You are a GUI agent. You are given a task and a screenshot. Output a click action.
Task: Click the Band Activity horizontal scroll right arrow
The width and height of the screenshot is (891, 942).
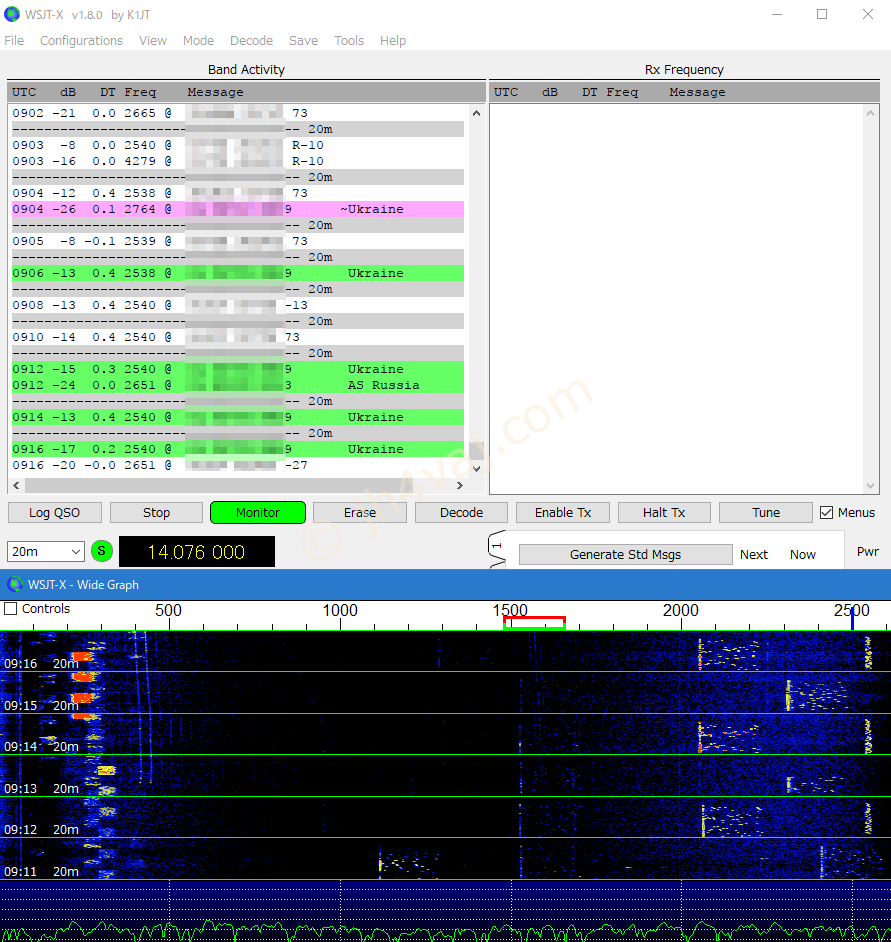click(460, 485)
